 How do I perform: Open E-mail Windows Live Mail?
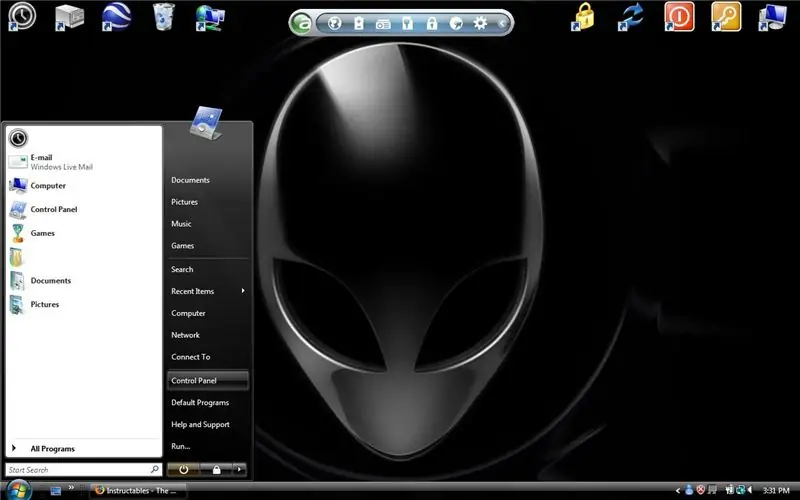[x=84, y=162]
